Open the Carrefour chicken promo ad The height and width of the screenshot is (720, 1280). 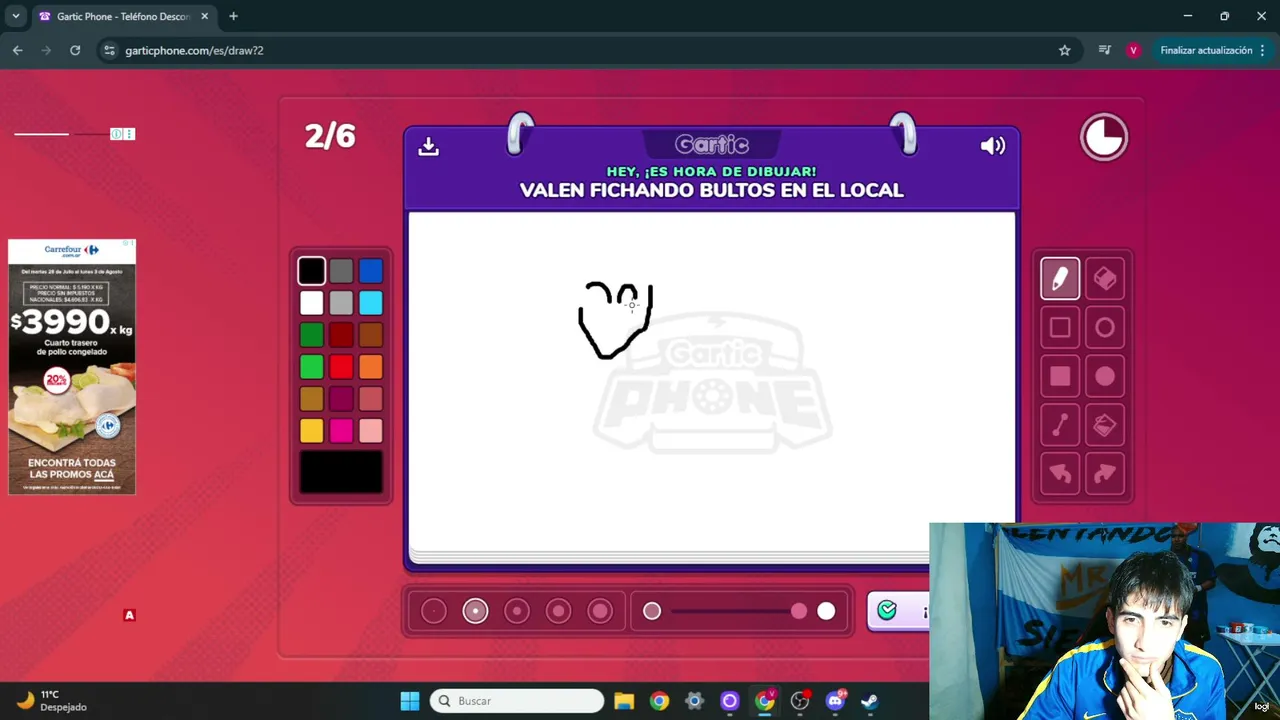point(72,367)
